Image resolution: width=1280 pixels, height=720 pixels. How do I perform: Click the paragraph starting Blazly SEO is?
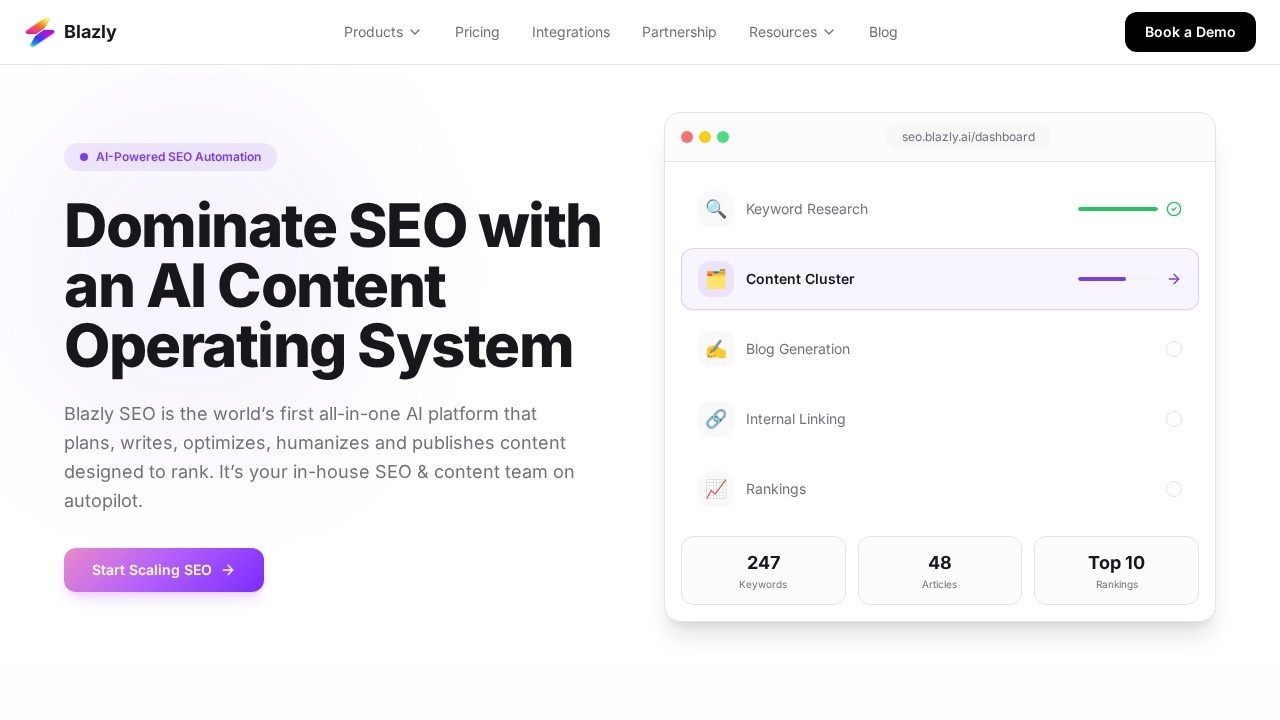coord(320,457)
